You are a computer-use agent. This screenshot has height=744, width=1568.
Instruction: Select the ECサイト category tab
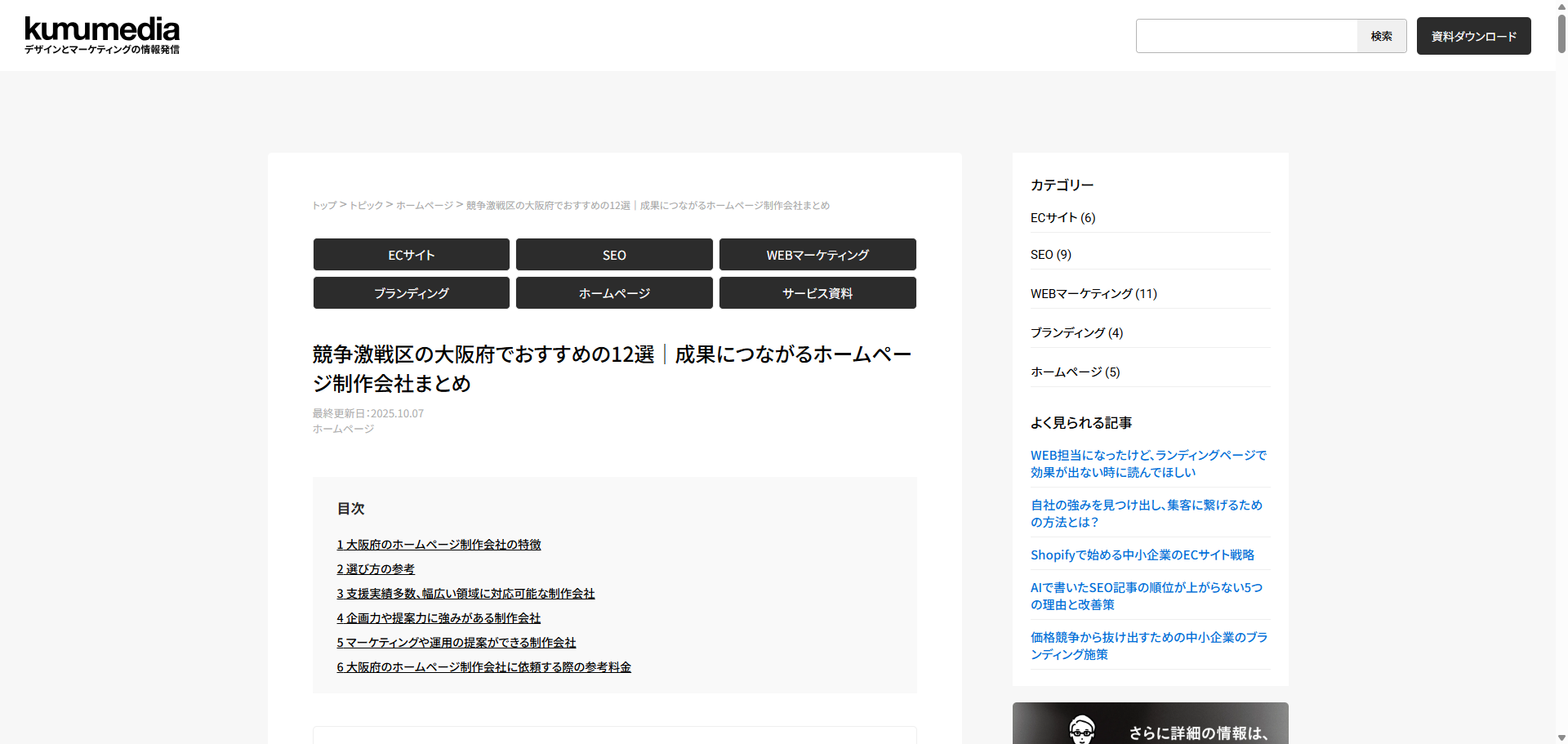tap(411, 255)
